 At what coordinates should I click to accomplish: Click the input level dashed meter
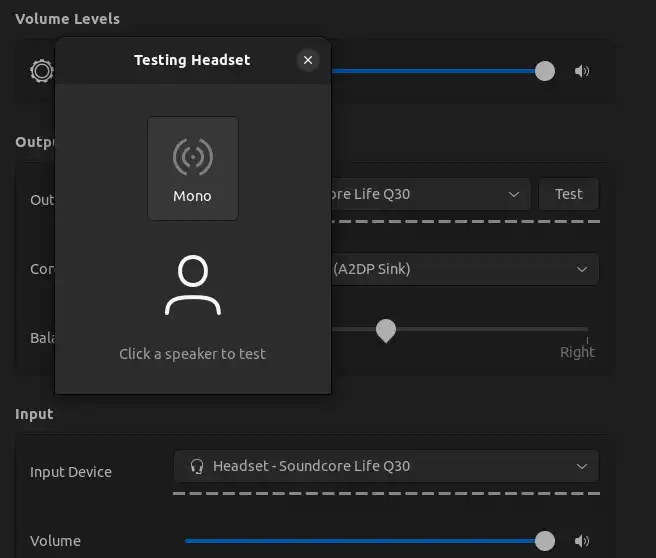[386, 494]
